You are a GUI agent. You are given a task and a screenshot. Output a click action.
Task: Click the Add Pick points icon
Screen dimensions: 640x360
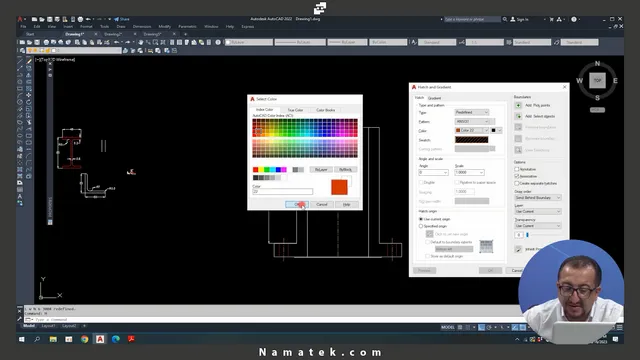point(518,105)
